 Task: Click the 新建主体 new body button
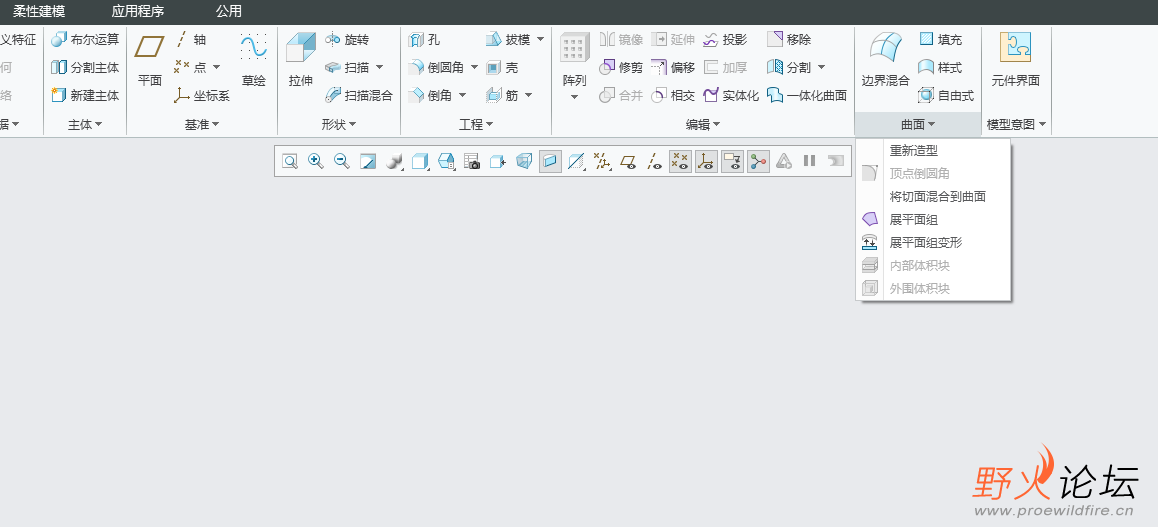pyautogui.click(x=85, y=95)
